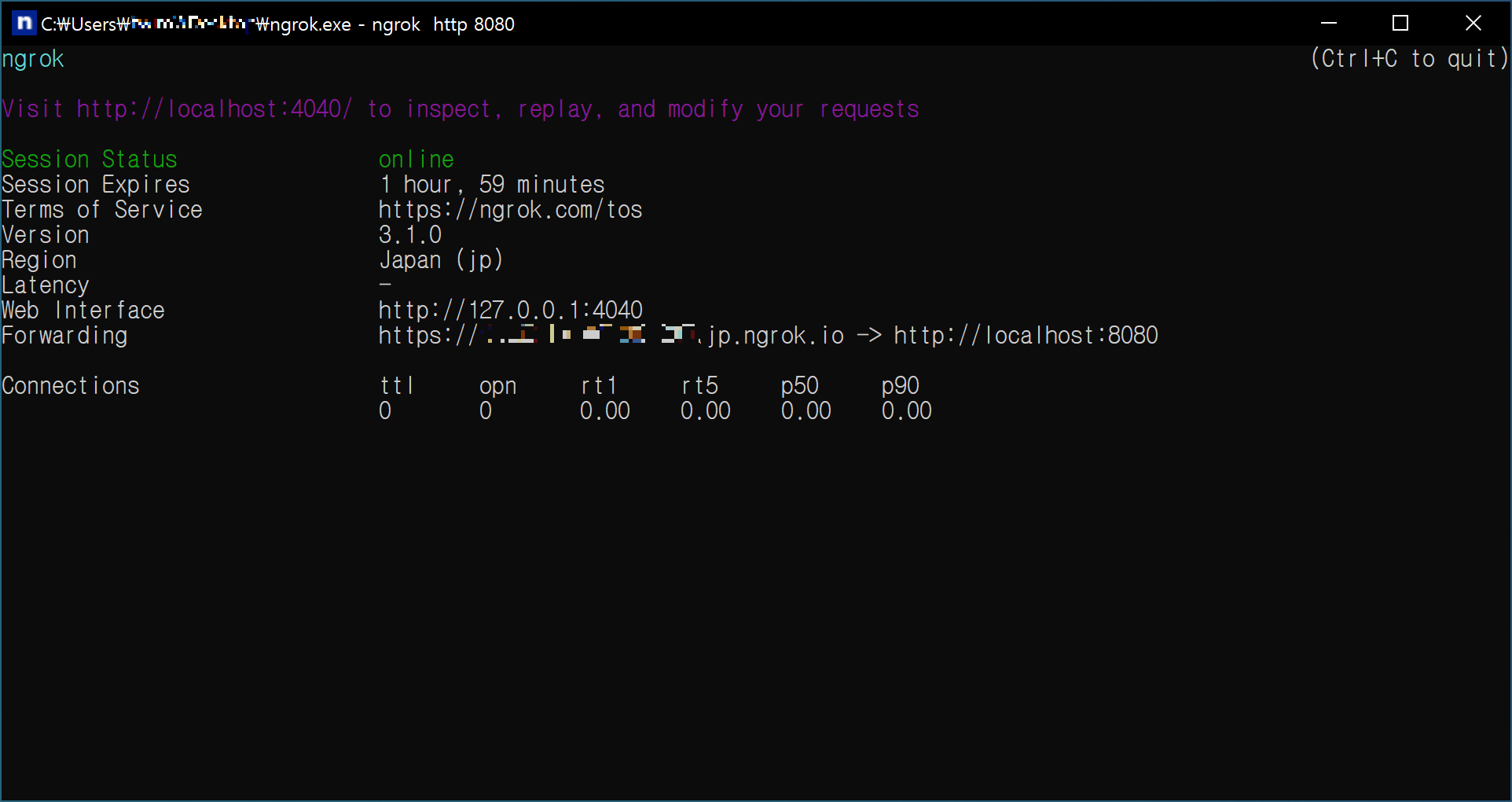This screenshot has width=1512, height=802.
Task: Click the 'rt5' column header
Action: click(x=699, y=386)
